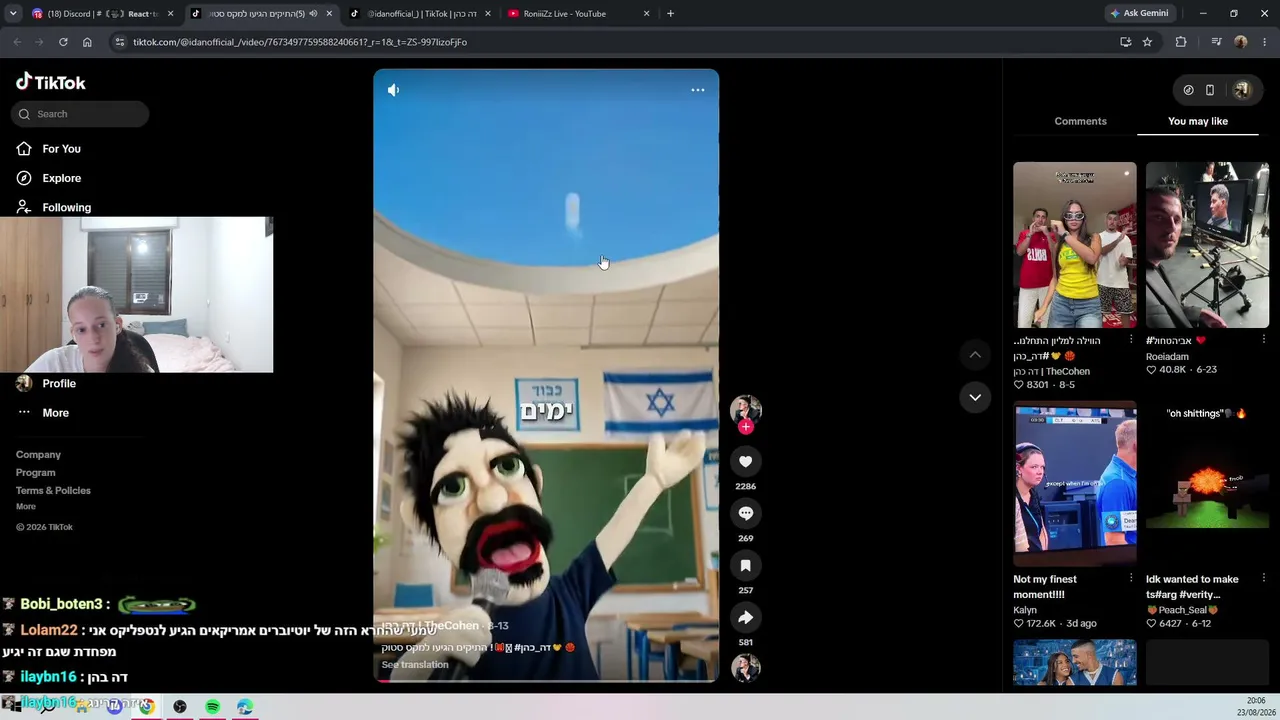Screen dimensions: 1280x720
Task: Close the RoniiiZz Live YouTube tab
Action: pyautogui.click(x=646, y=14)
